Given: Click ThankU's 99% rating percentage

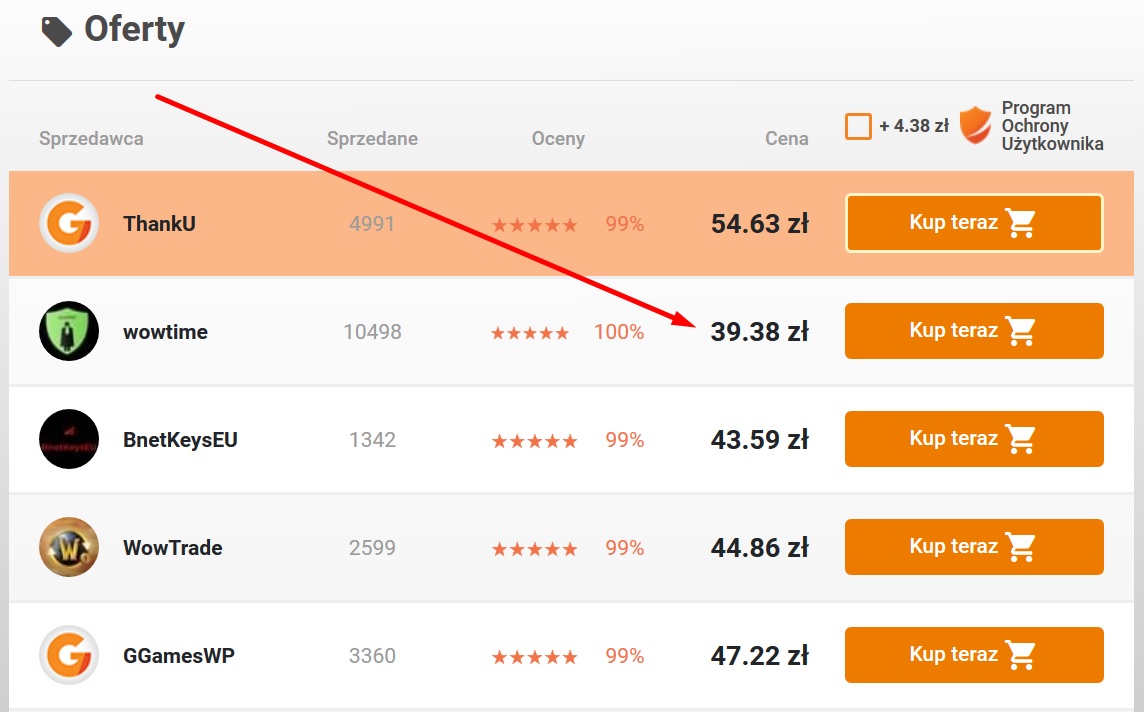Looking at the screenshot, I should coord(625,224).
